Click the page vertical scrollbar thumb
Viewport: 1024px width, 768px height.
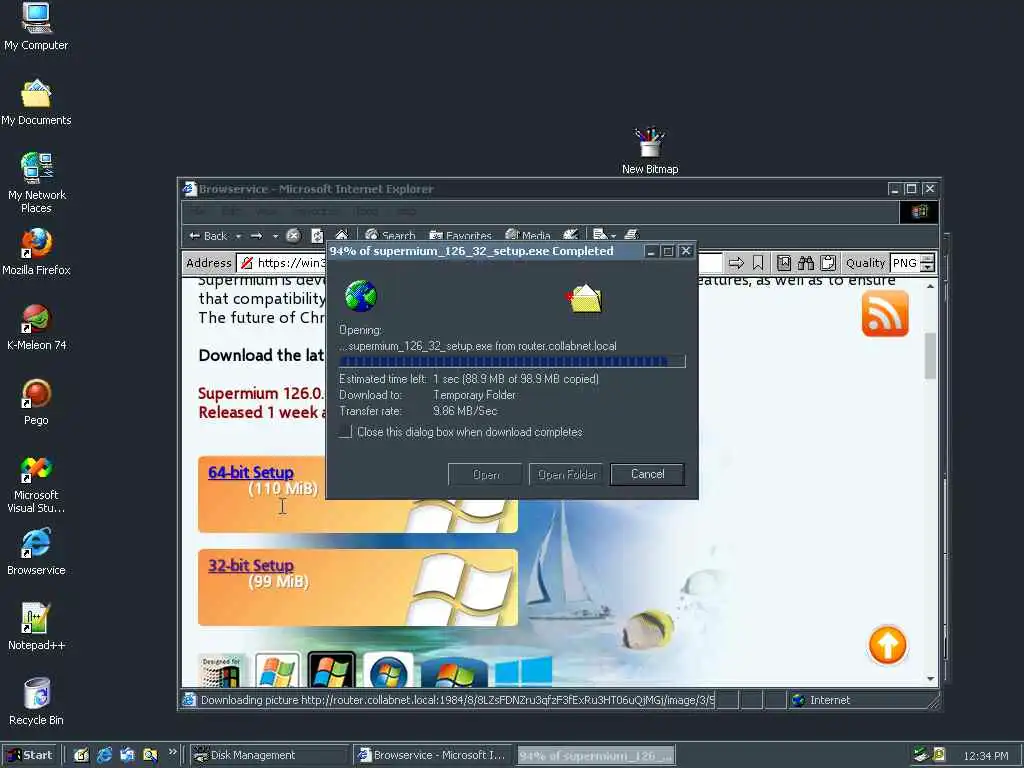click(930, 356)
